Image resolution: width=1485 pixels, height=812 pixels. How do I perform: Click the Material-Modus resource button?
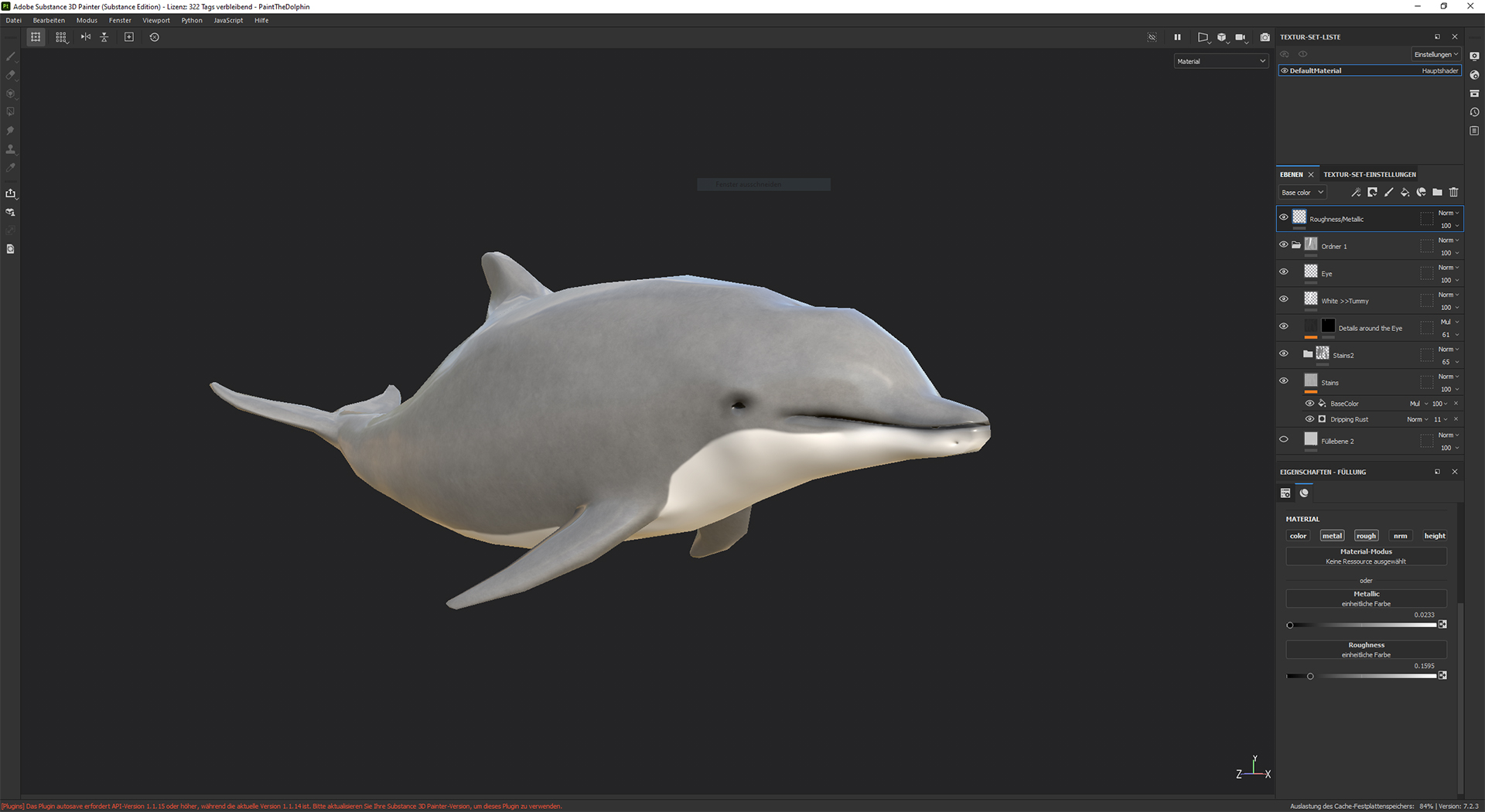pos(1366,556)
